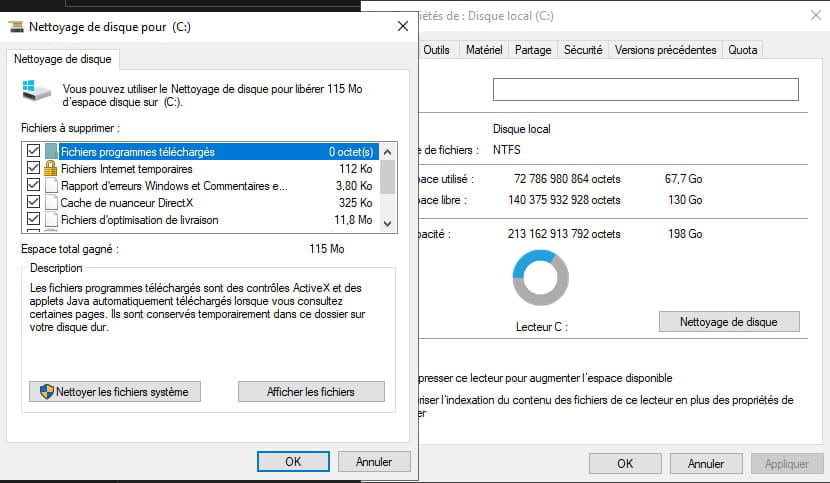
Task: Click the Espace total gagné 115 Mo value
Action: click(x=327, y=248)
